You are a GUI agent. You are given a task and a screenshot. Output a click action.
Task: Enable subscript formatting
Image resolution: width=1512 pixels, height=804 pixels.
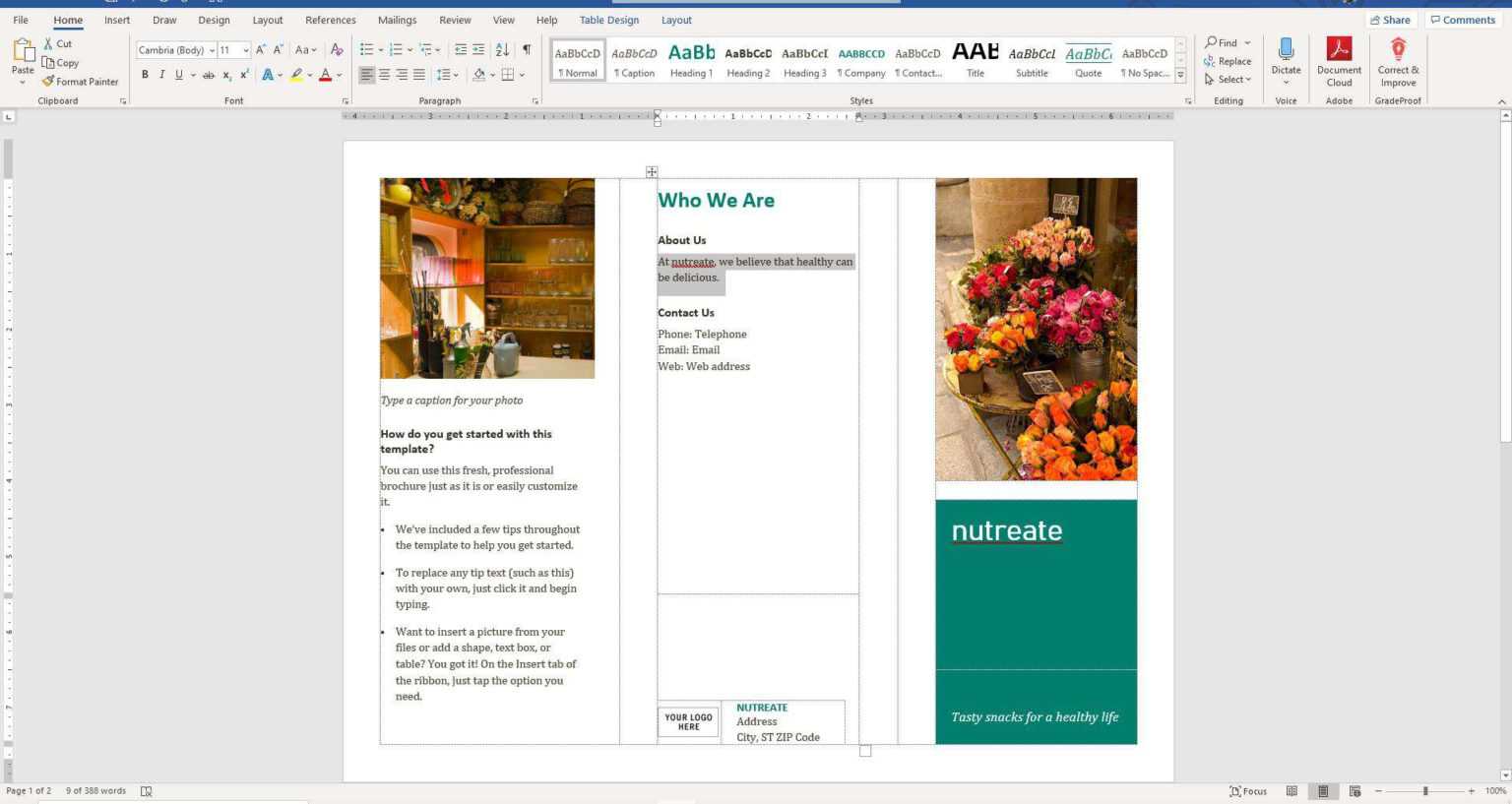[227, 74]
